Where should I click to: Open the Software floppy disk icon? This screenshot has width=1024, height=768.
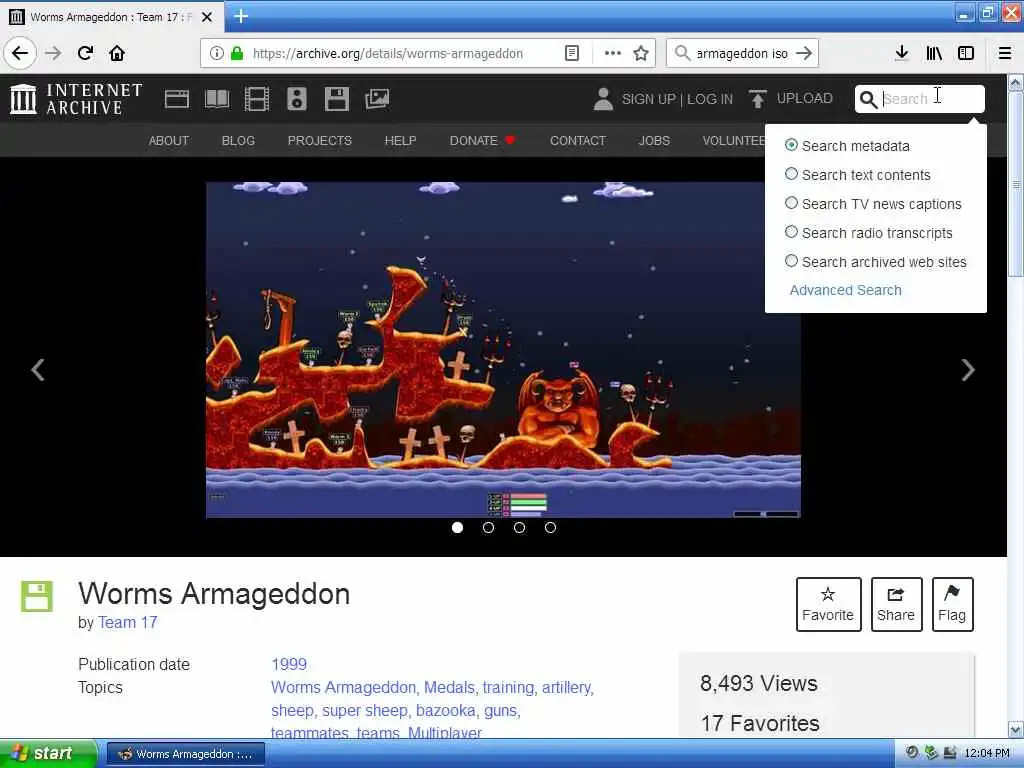[336, 99]
